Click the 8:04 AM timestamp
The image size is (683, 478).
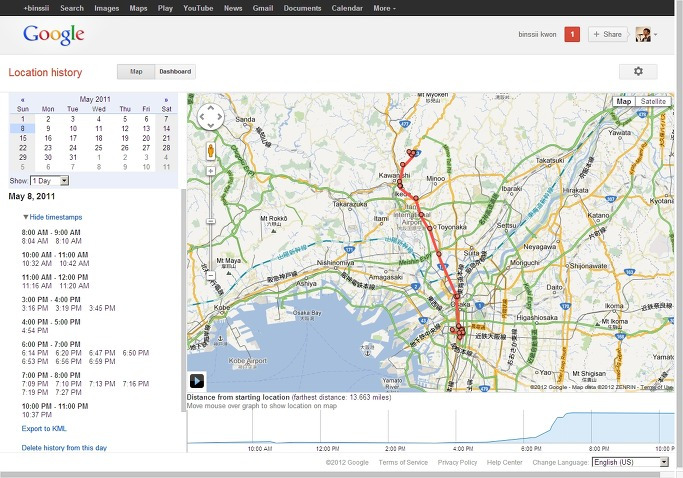(x=35, y=241)
